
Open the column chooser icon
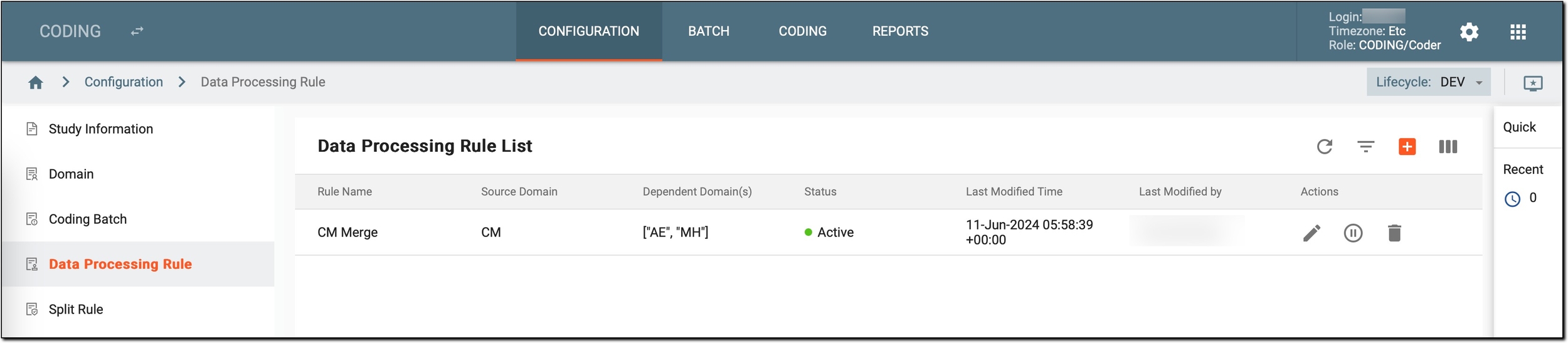pyautogui.click(x=1448, y=146)
